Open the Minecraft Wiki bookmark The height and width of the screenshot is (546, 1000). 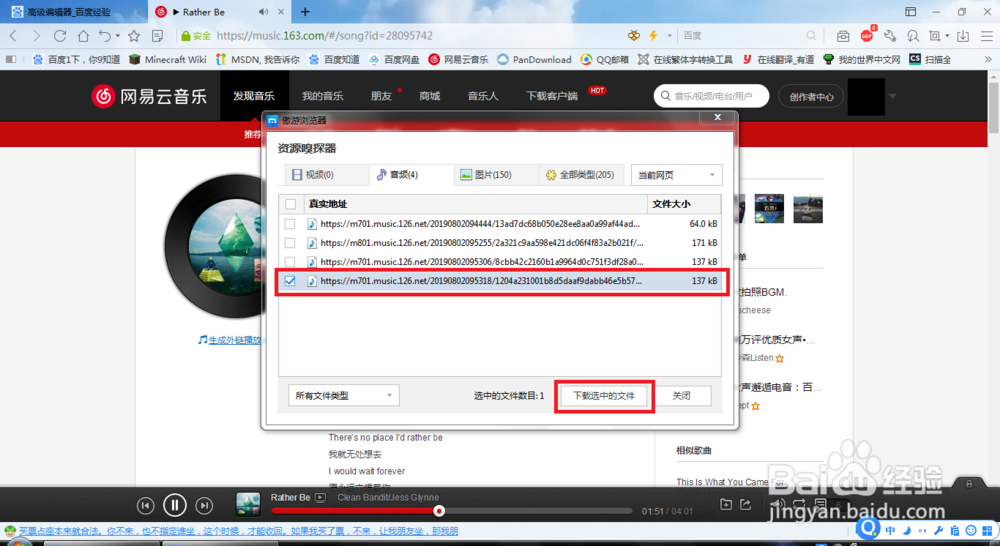[168, 59]
